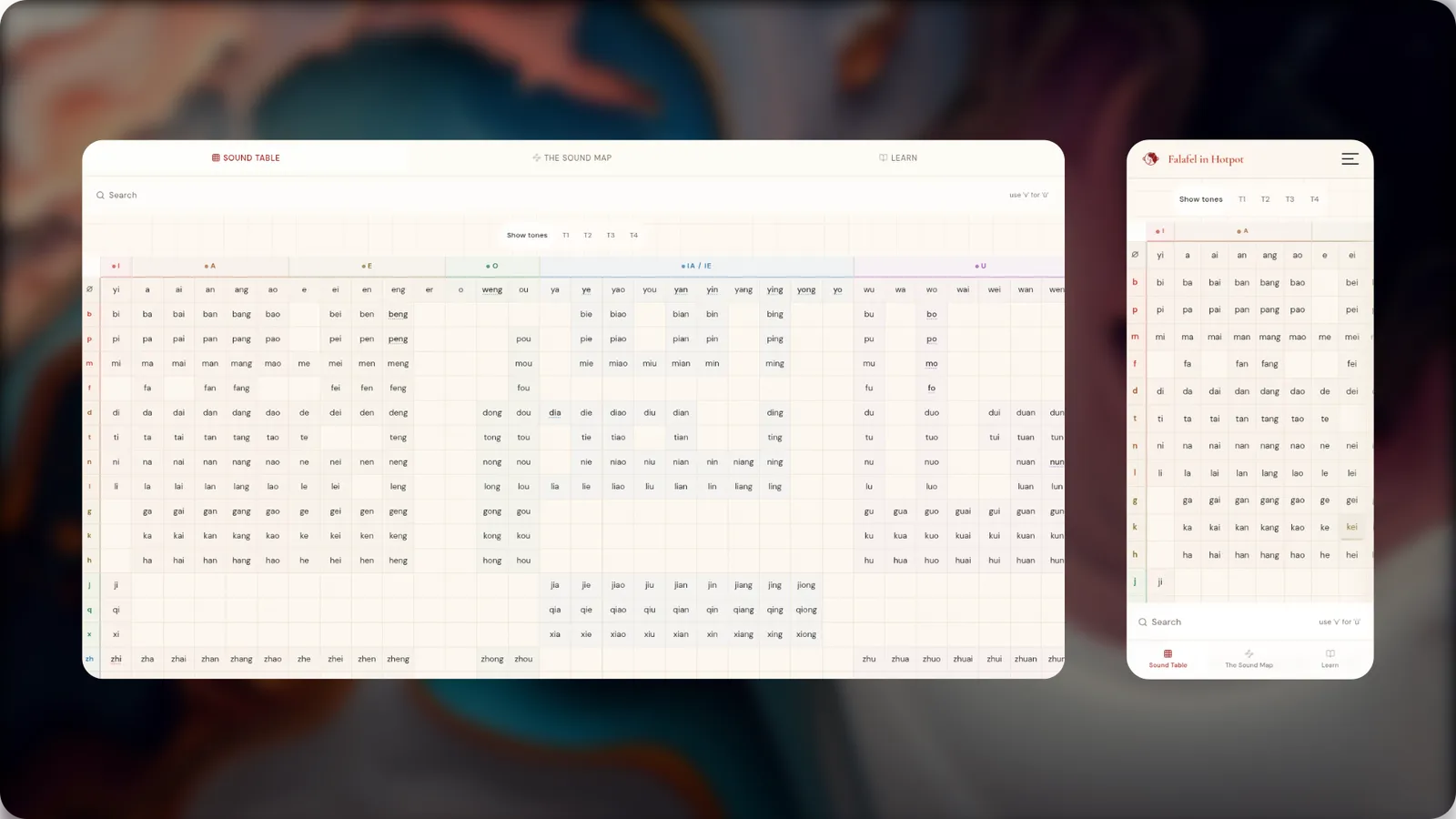Click the 'nang' cell in mobile view
Screen dimensions: 1456x819
[1269, 447]
